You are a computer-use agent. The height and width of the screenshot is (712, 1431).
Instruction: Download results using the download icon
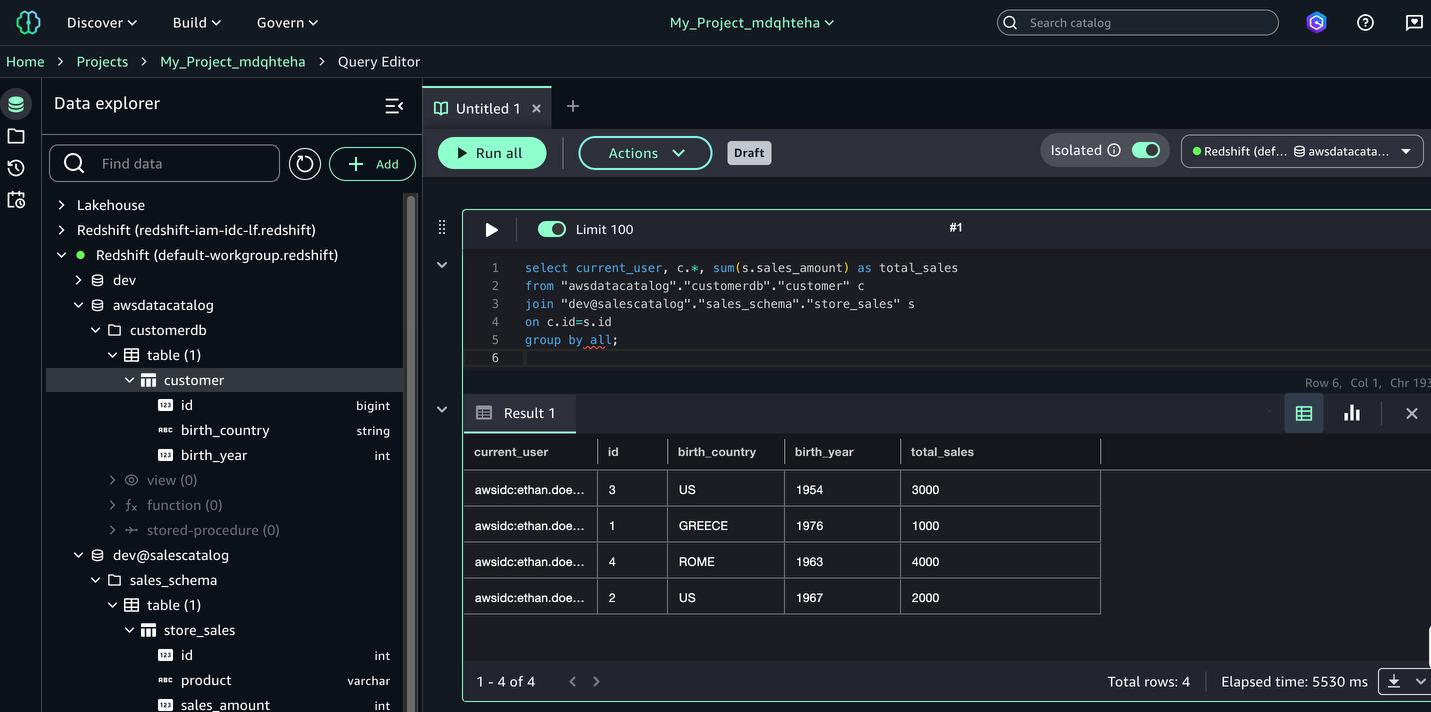point(1394,681)
